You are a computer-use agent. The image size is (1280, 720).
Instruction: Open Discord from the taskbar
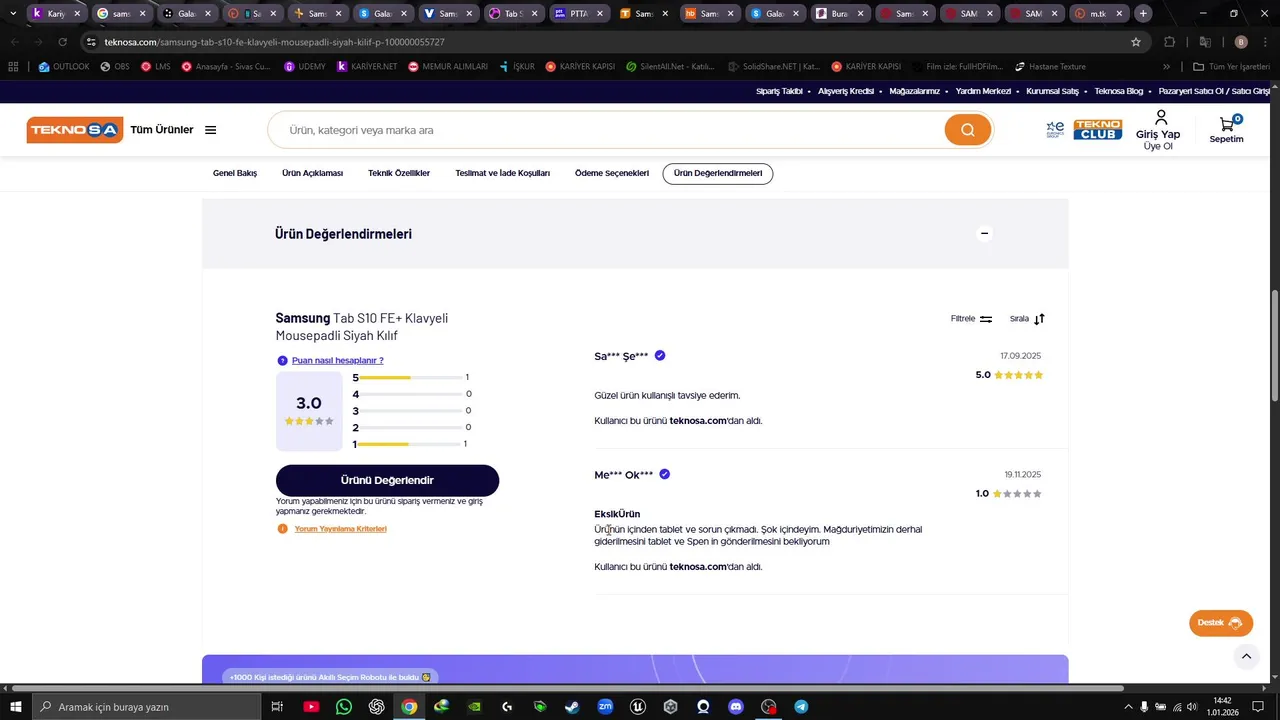pos(736,707)
